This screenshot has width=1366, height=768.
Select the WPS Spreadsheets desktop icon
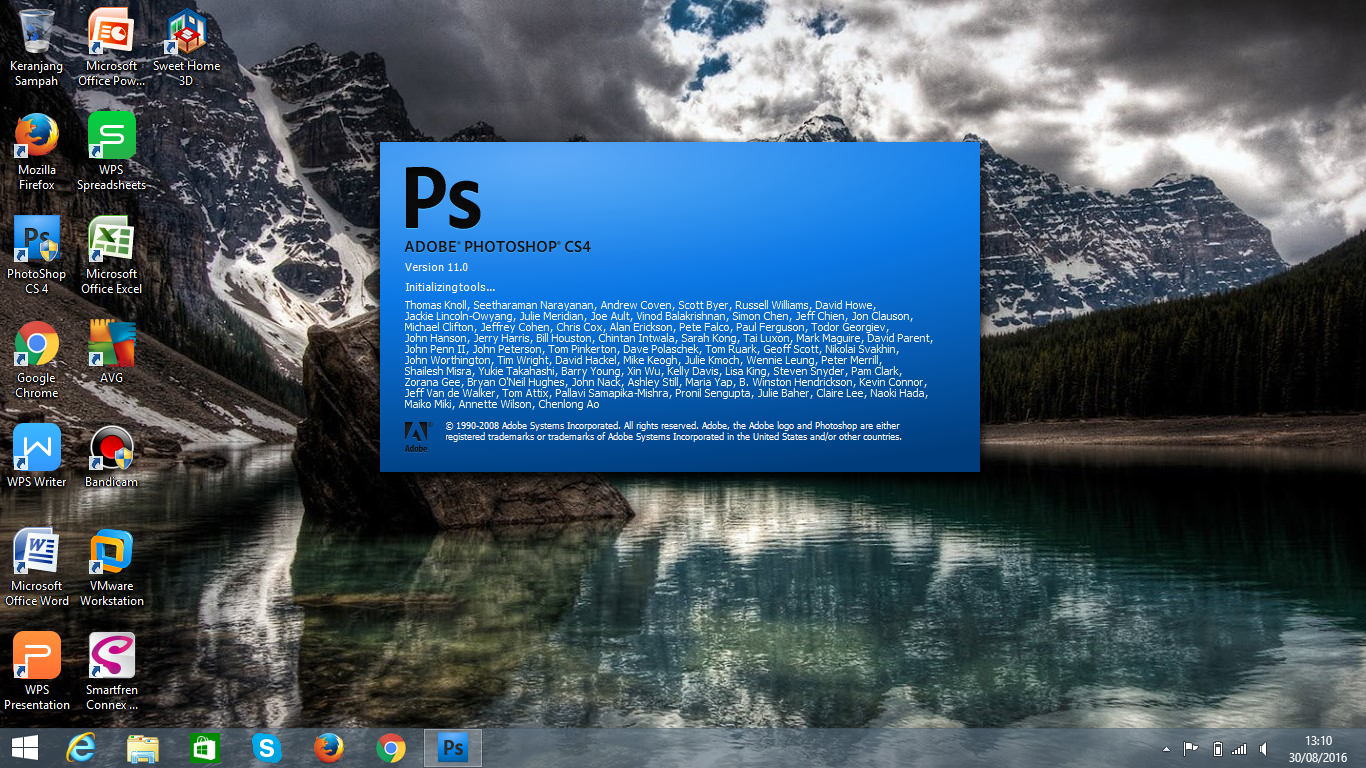112,150
